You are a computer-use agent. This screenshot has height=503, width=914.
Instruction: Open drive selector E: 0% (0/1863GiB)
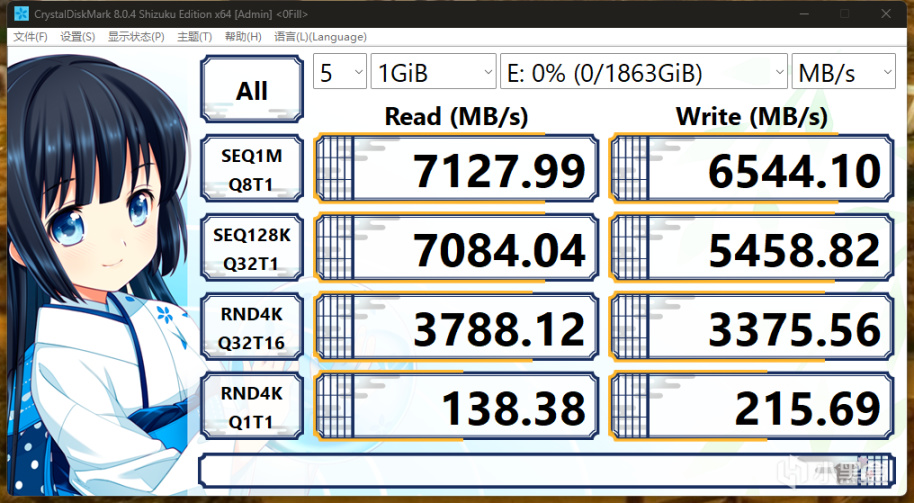pyautogui.click(x=644, y=72)
